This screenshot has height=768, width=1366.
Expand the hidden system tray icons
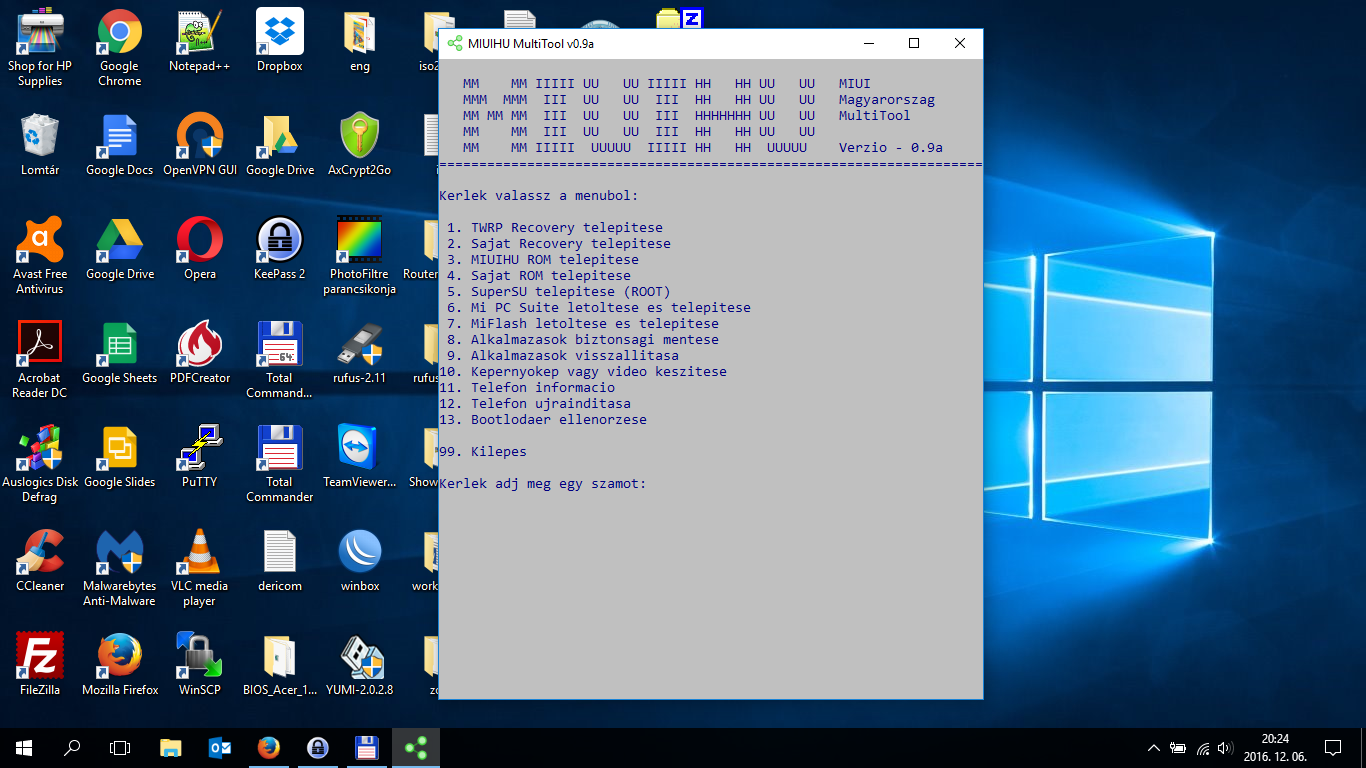[x=1153, y=747]
